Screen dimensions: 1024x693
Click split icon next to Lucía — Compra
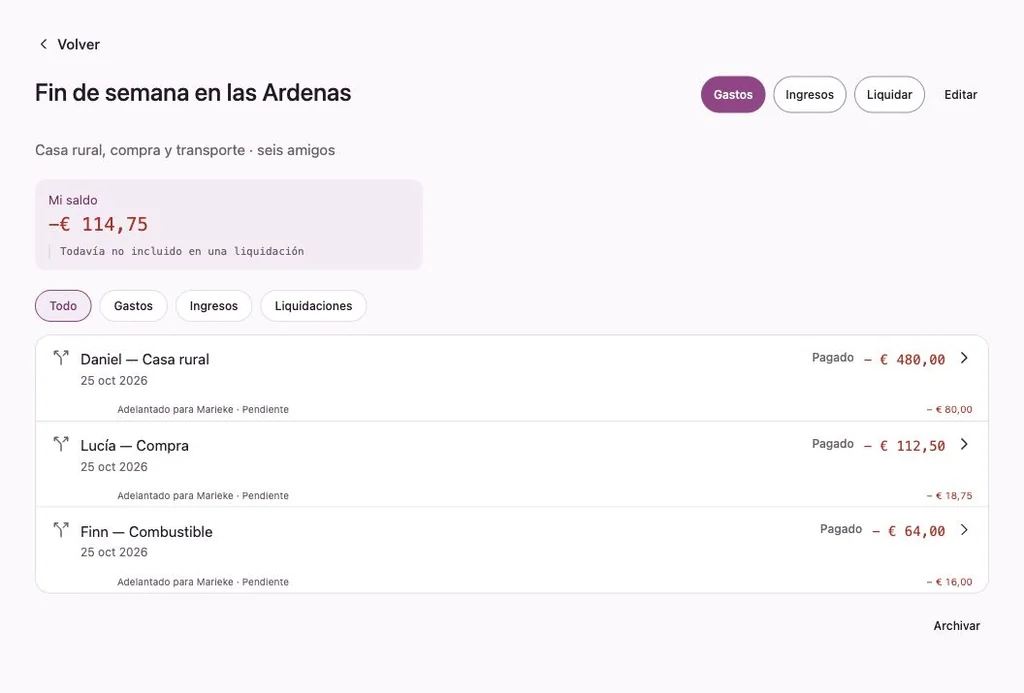click(x=61, y=443)
